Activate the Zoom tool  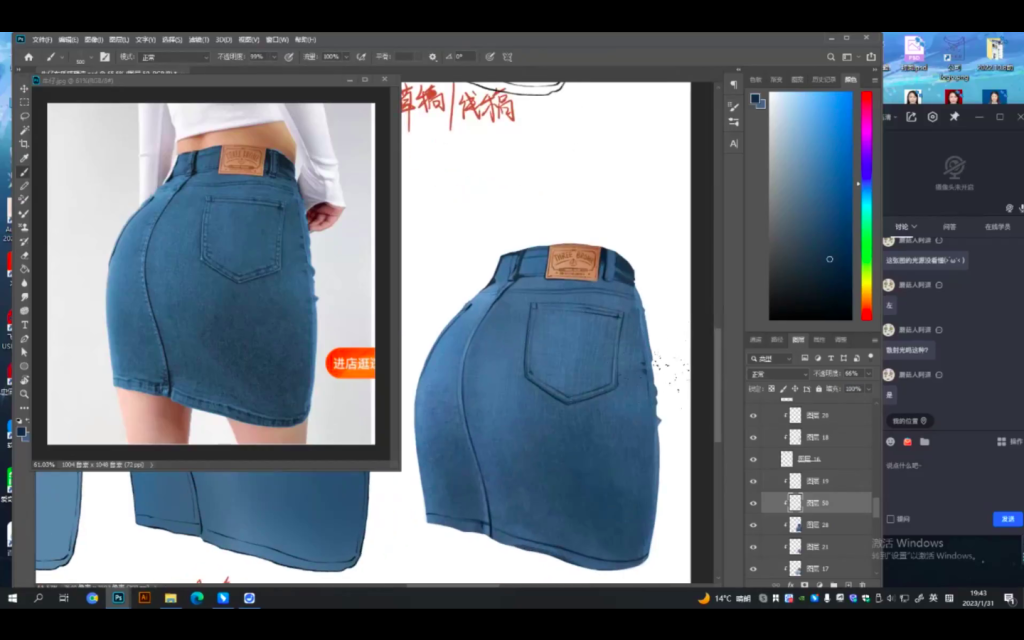tap(25, 394)
